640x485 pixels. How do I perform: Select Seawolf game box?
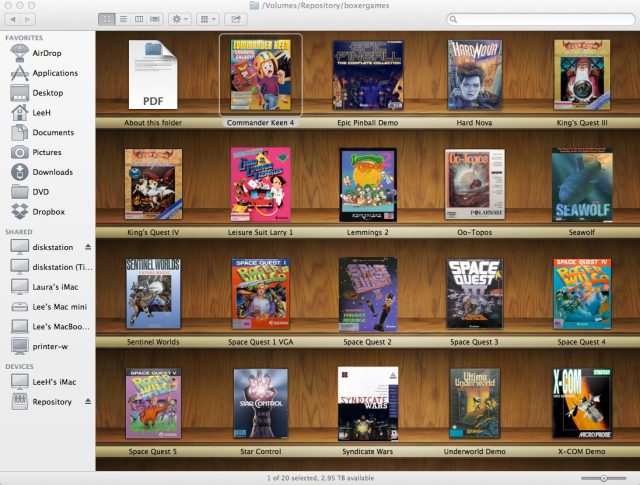582,185
